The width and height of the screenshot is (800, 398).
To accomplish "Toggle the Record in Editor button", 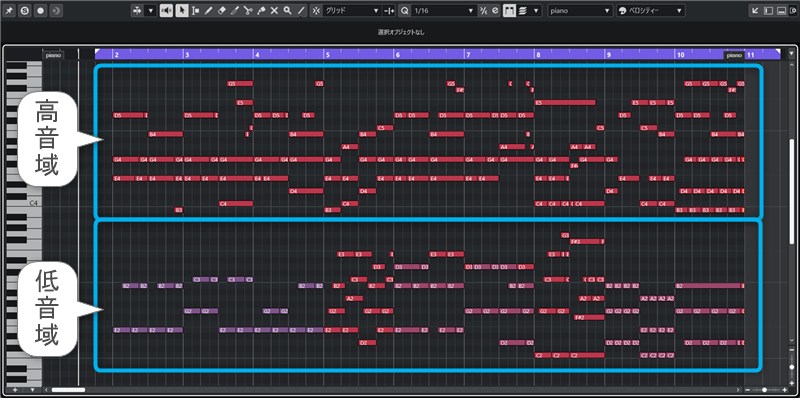I will [x=41, y=11].
